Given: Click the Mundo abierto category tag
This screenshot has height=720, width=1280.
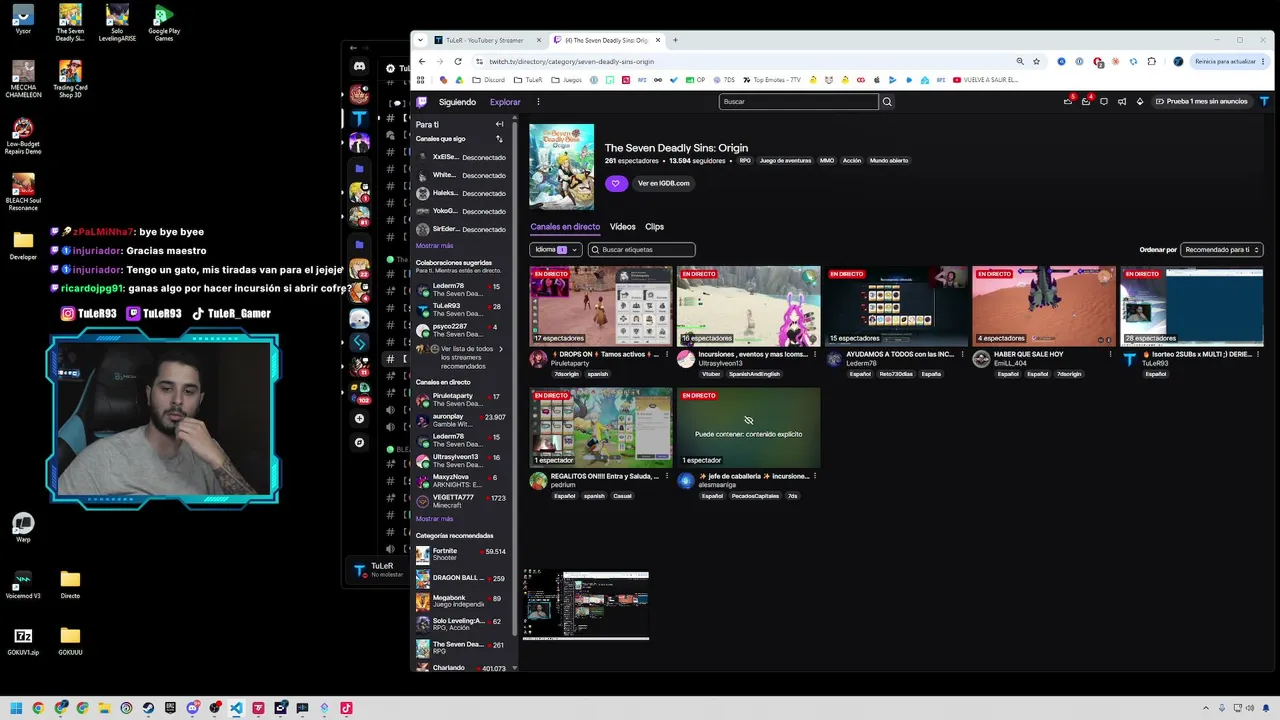Looking at the screenshot, I should pos(889,161).
